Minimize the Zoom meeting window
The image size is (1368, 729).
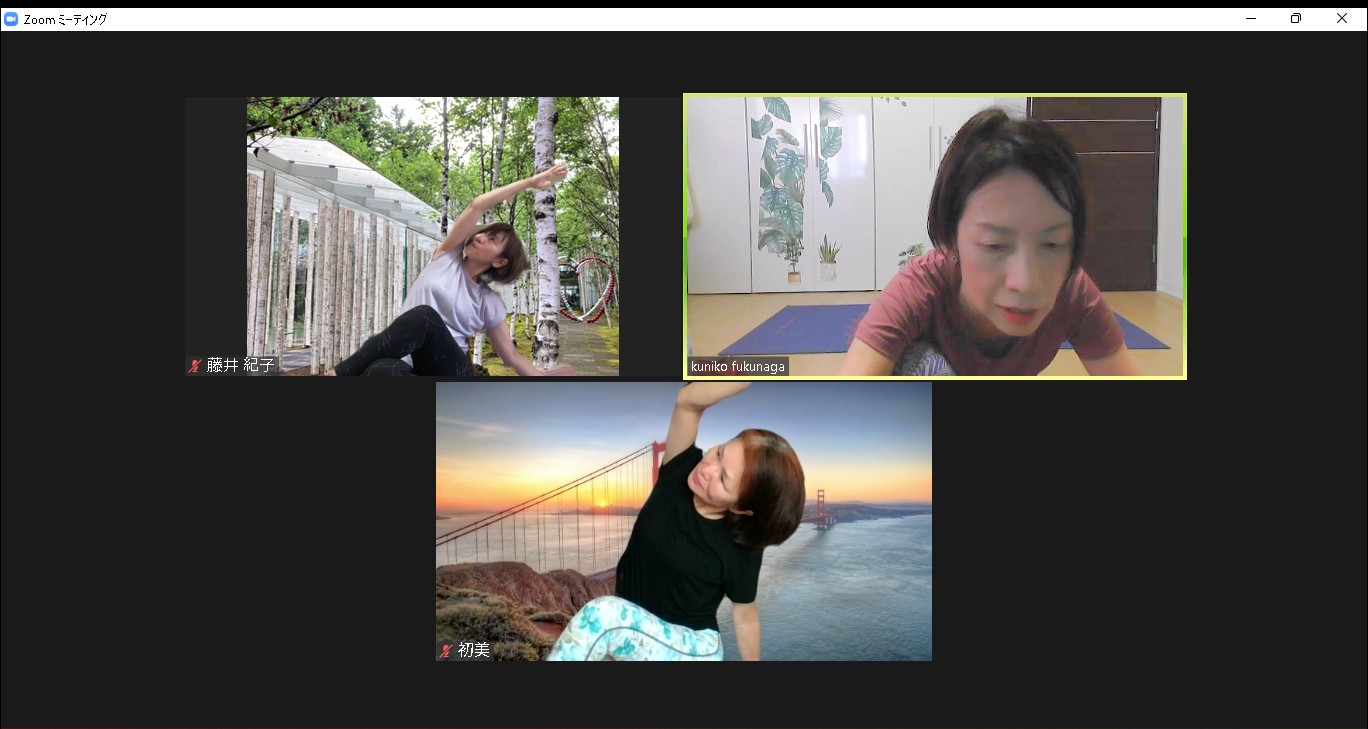[1251, 18]
